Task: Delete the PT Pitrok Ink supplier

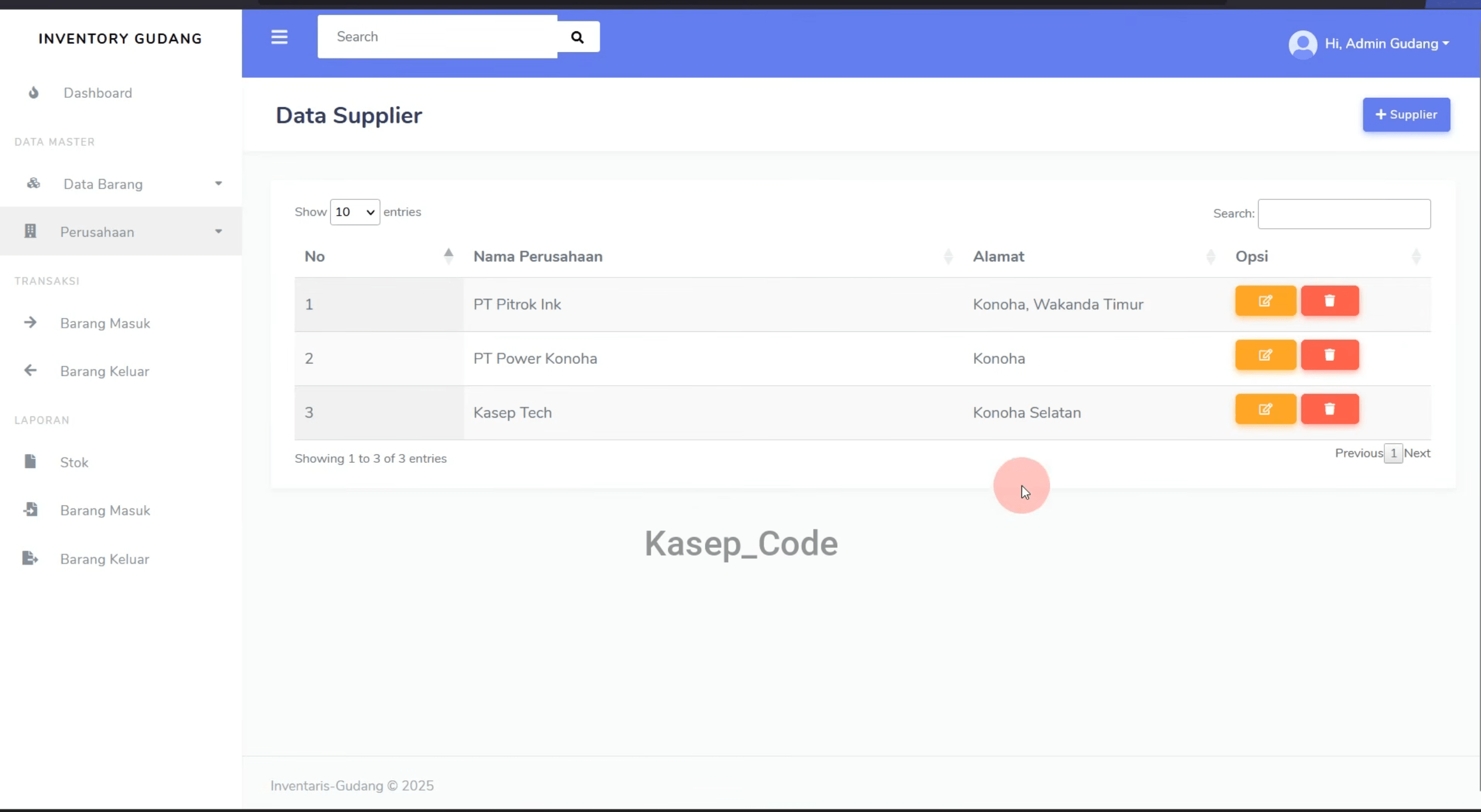Action: point(1330,301)
